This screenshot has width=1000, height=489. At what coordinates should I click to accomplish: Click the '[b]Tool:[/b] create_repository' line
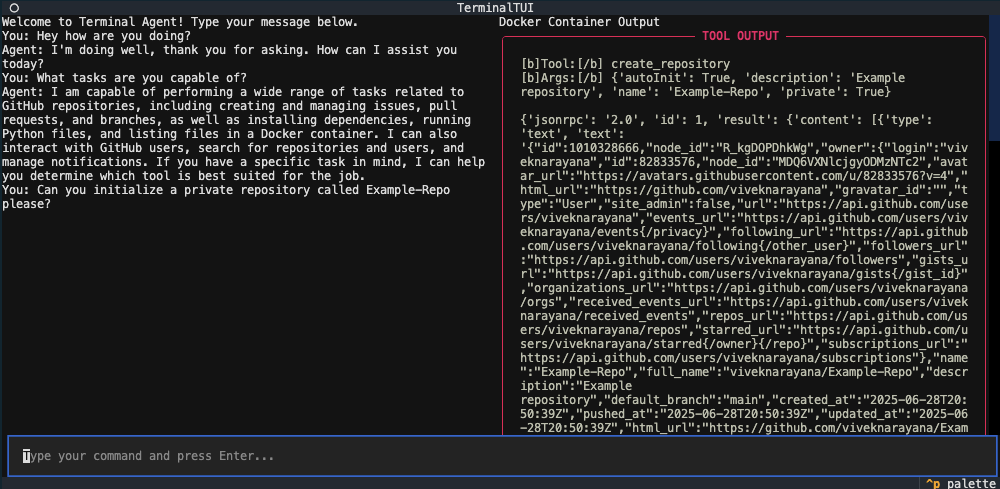(625, 64)
